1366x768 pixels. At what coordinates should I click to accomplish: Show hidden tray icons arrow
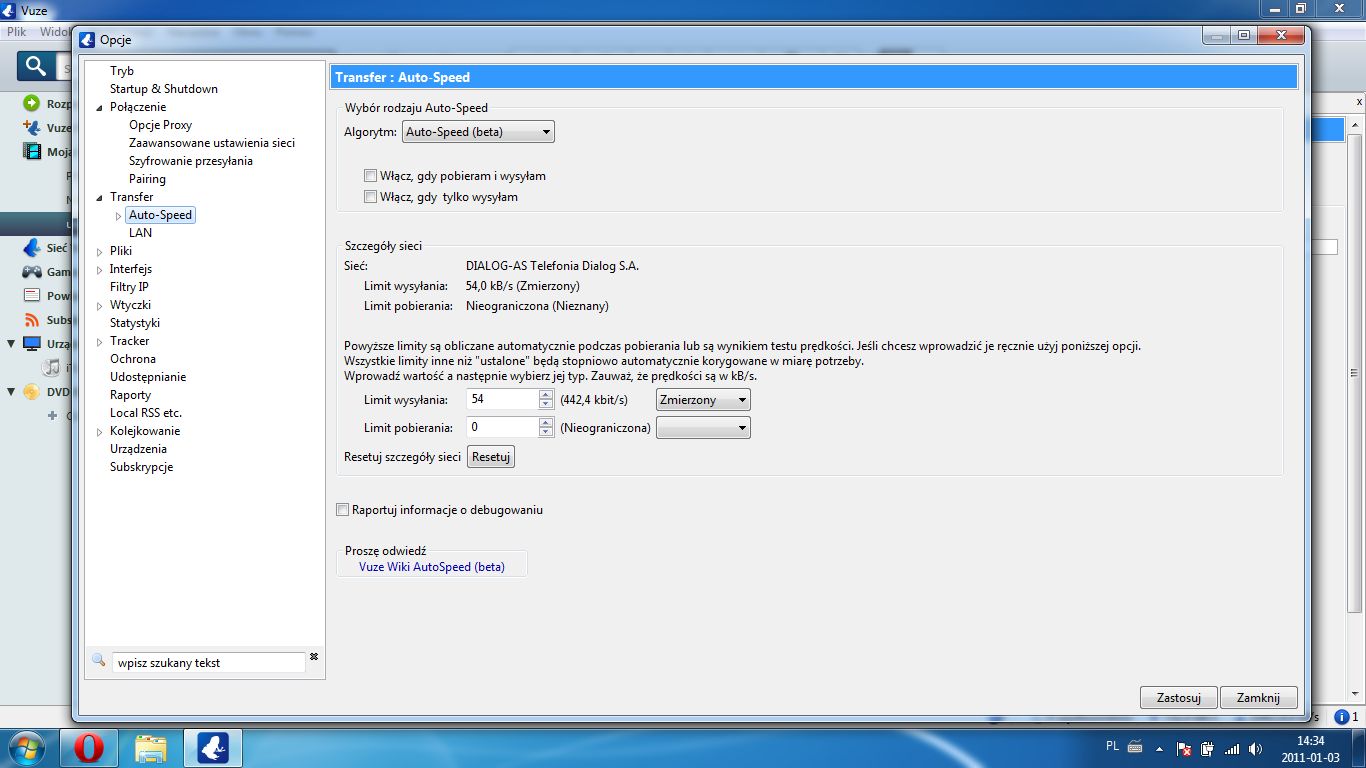(x=1160, y=748)
